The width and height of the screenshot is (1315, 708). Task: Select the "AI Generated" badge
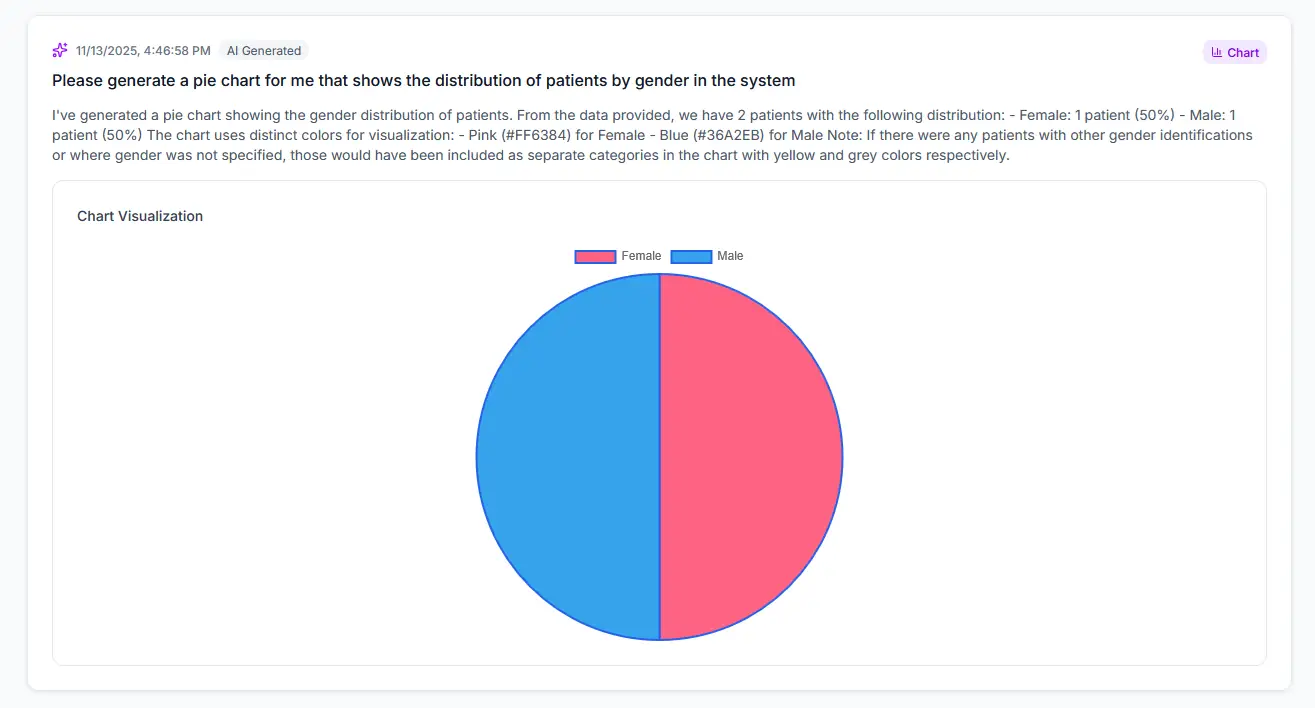(x=263, y=50)
